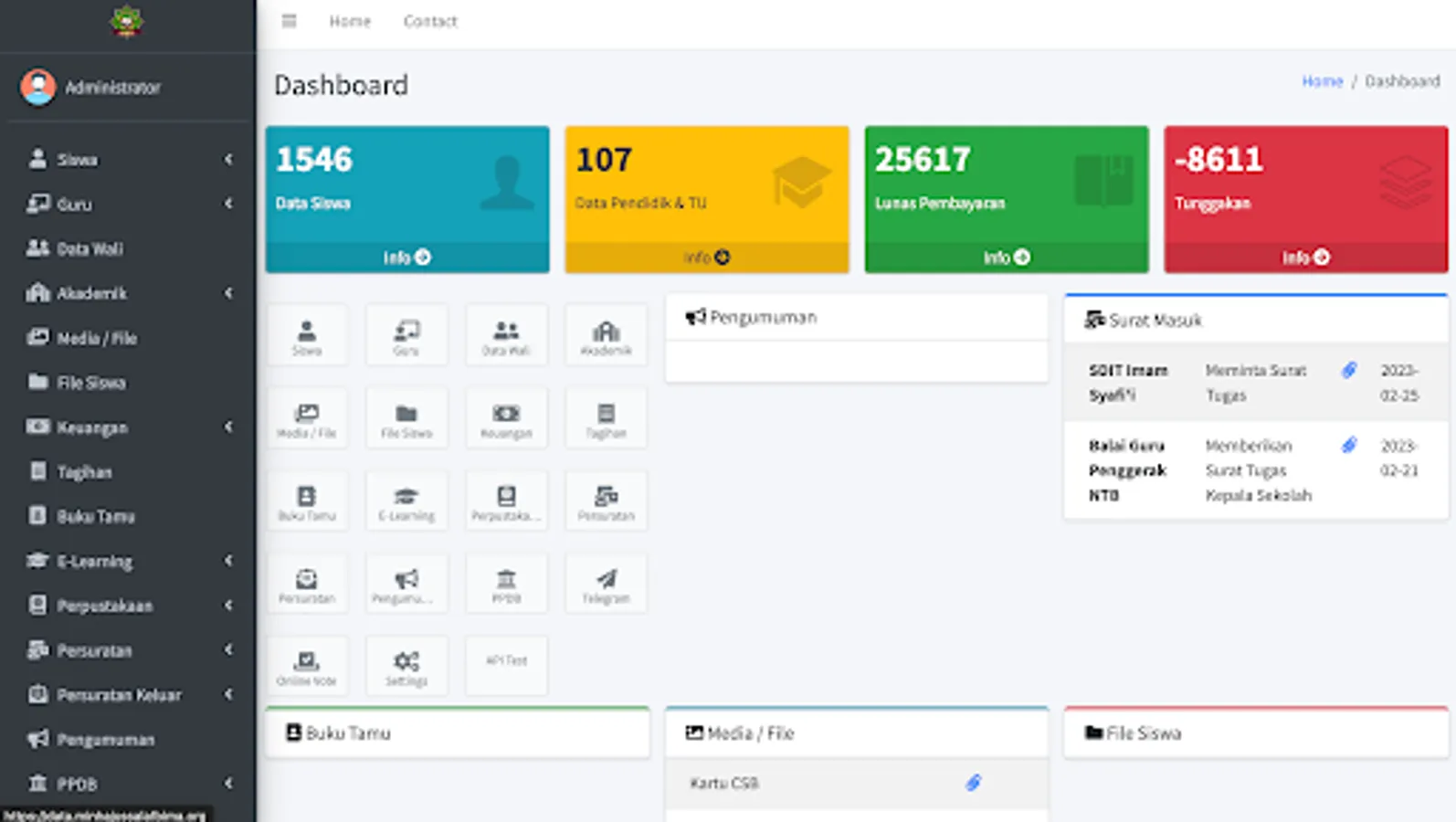The width and height of the screenshot is (1456, 822).
Task: Click the 25617 paid payments value
Action: coord(923,160)
